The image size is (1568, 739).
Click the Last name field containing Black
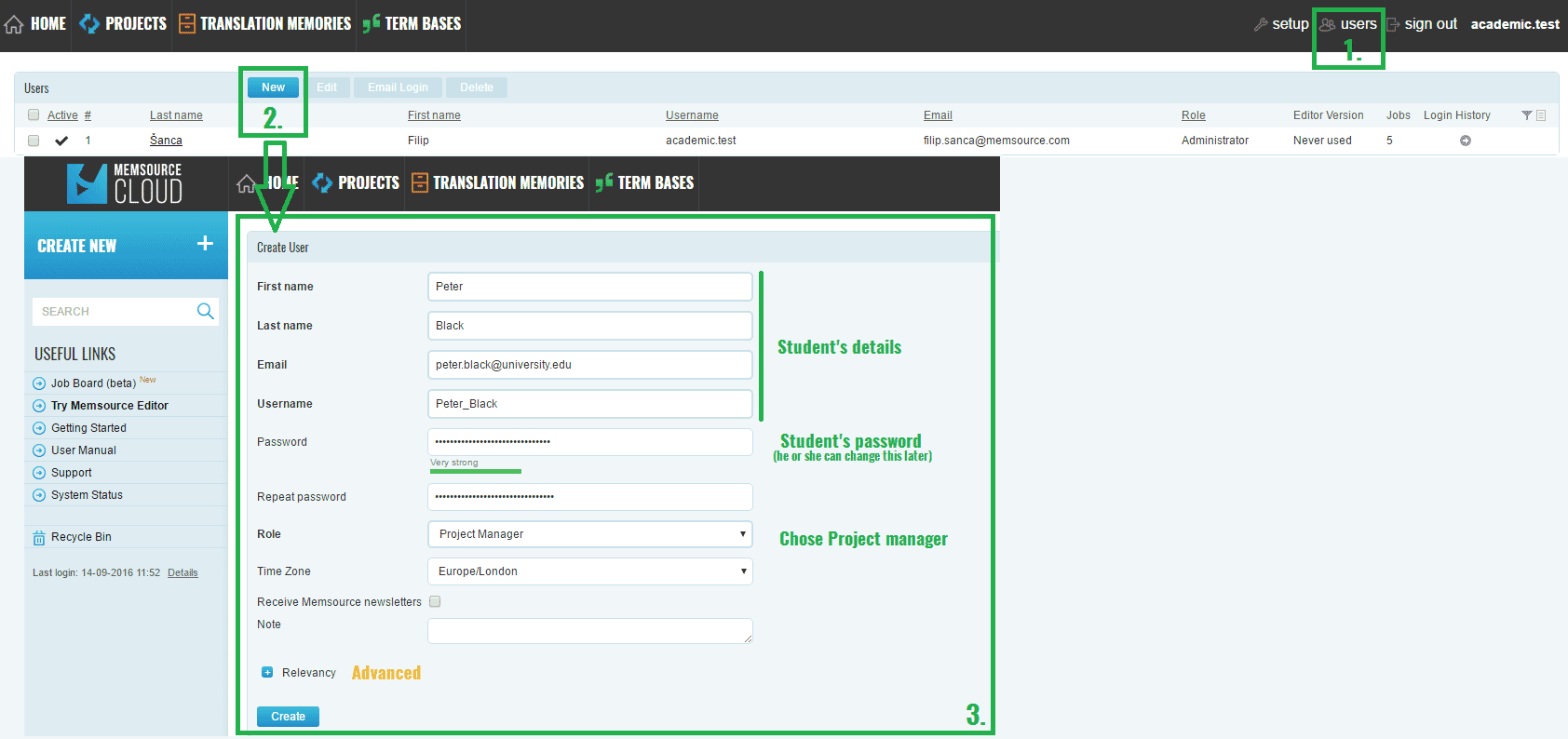coord(589,326)
